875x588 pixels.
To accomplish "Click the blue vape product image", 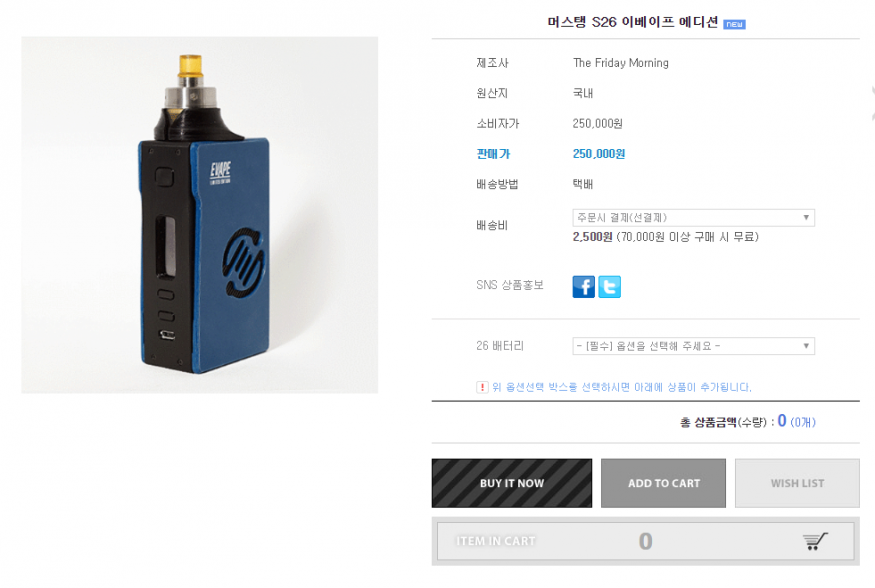I will pos(200,215).
